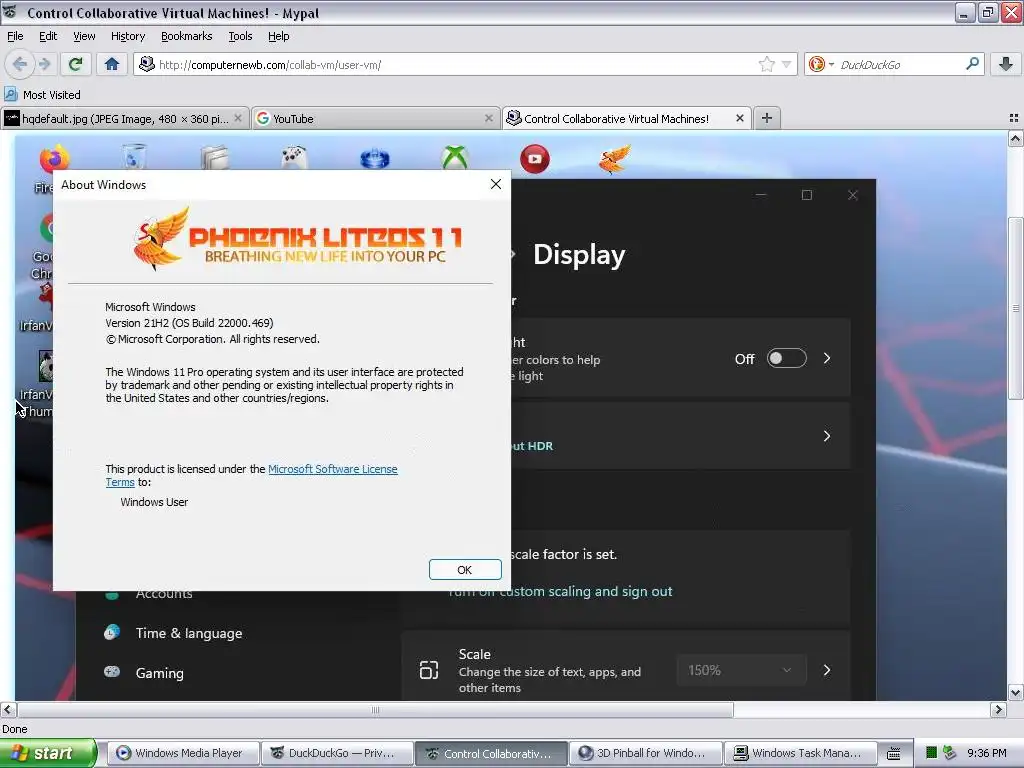
Task: Open the all-tabs list icon
Action: click(x=1014, y=118)
